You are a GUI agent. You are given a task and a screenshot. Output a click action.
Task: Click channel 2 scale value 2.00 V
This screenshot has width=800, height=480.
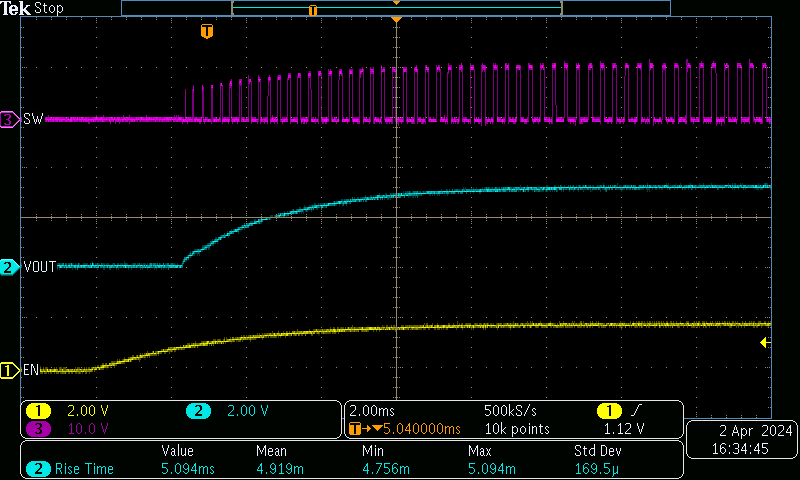tap(247, 411)
